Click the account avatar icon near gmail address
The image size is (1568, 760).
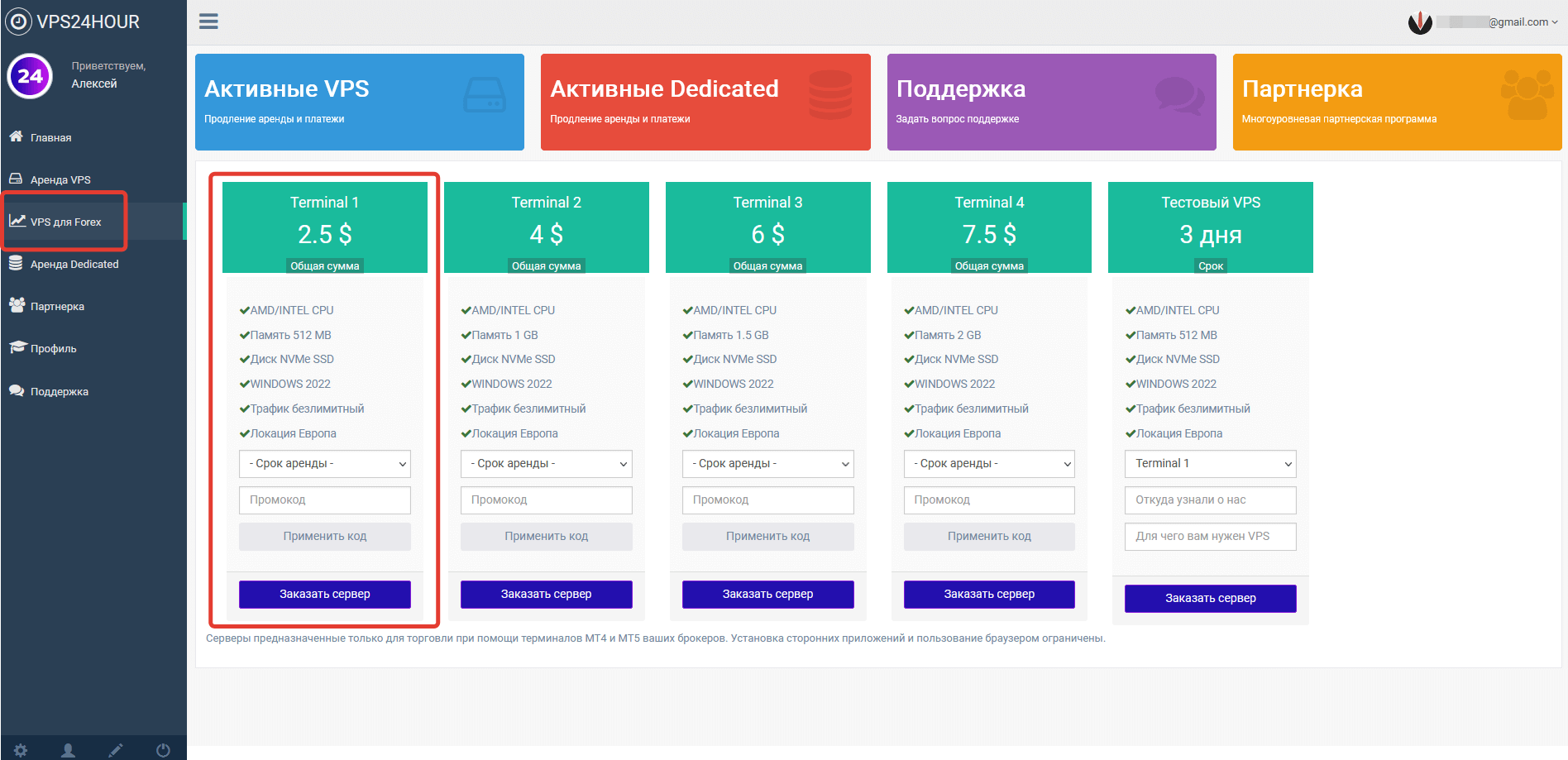[1420, 22]
